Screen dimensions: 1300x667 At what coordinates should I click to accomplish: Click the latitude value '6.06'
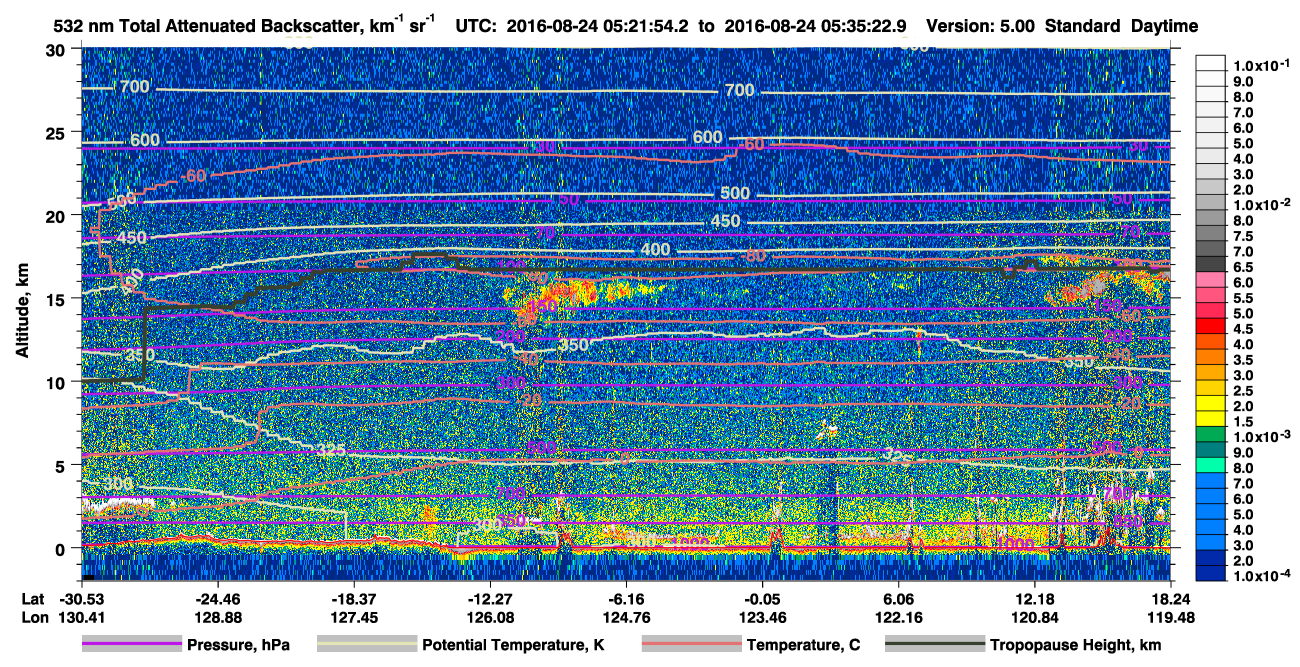pyautogui.click(x=898, y=600)
